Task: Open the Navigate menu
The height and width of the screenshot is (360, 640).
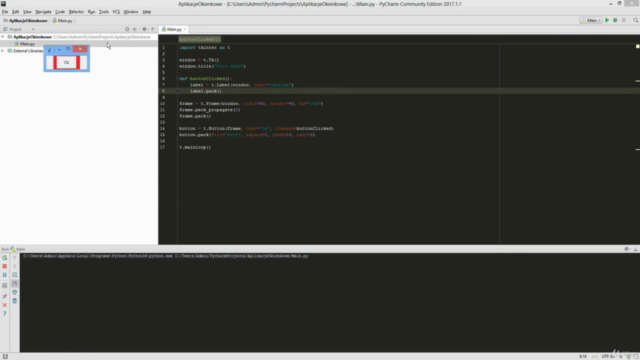Action: coord(43,12)
